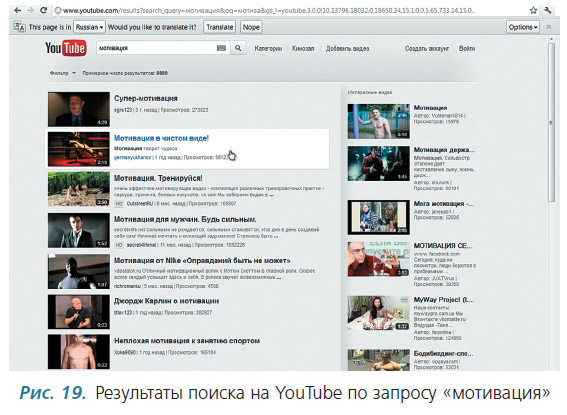Open the «Мотивация в чистом виде!» link

[x=161, y=138]
